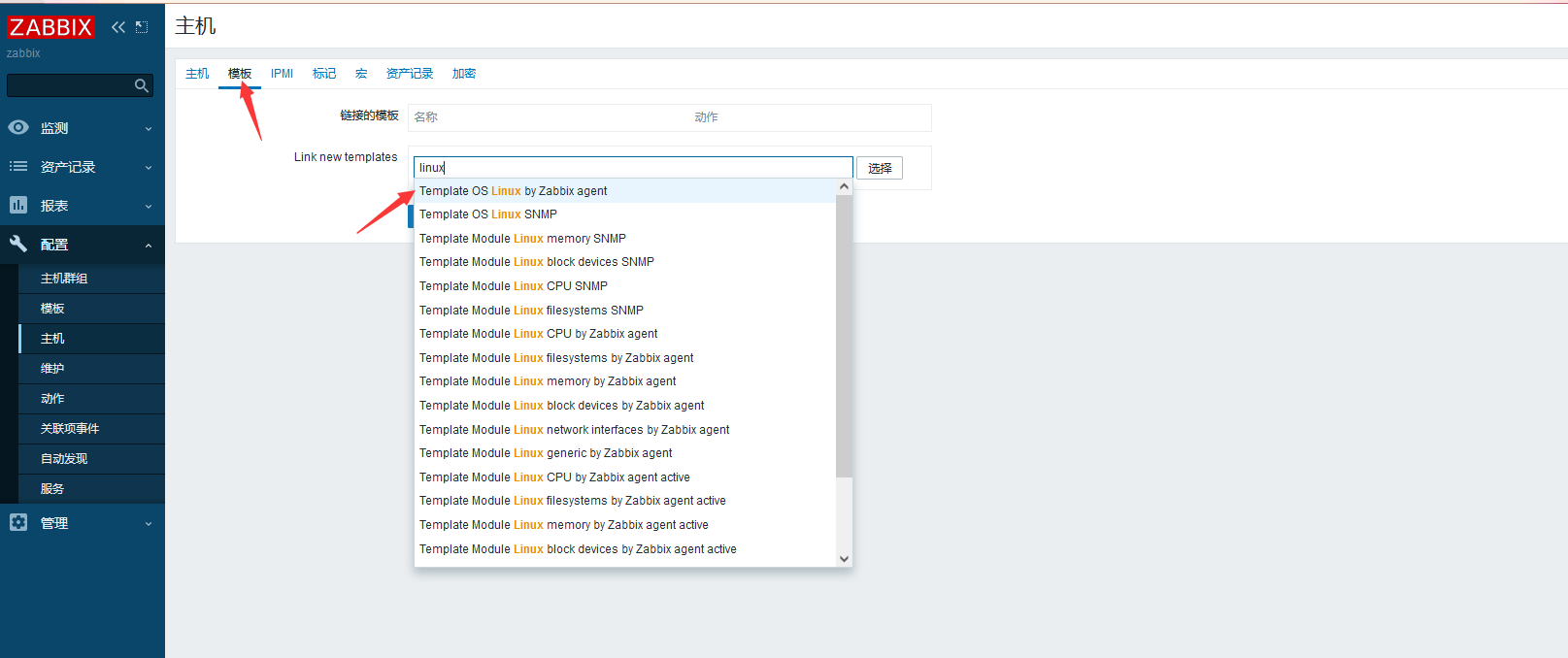1568x658 pixels.
Task: Click the dropdown list scroll-down arrow
Action: (844, 559)
